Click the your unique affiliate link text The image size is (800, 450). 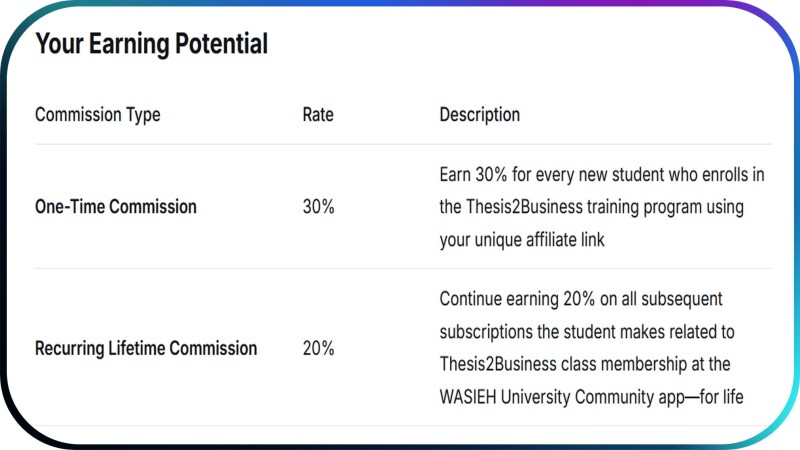click(x=522, y=240)
